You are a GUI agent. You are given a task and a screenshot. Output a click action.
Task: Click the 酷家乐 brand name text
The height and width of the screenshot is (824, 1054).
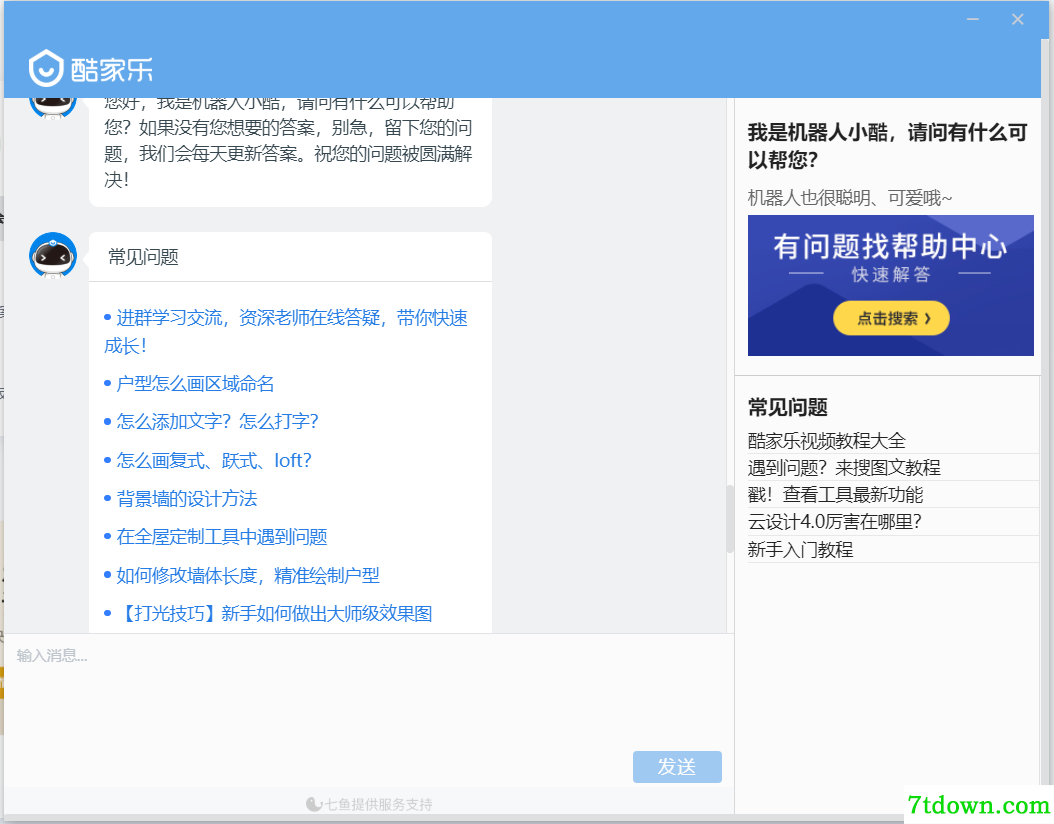point(112,69)
